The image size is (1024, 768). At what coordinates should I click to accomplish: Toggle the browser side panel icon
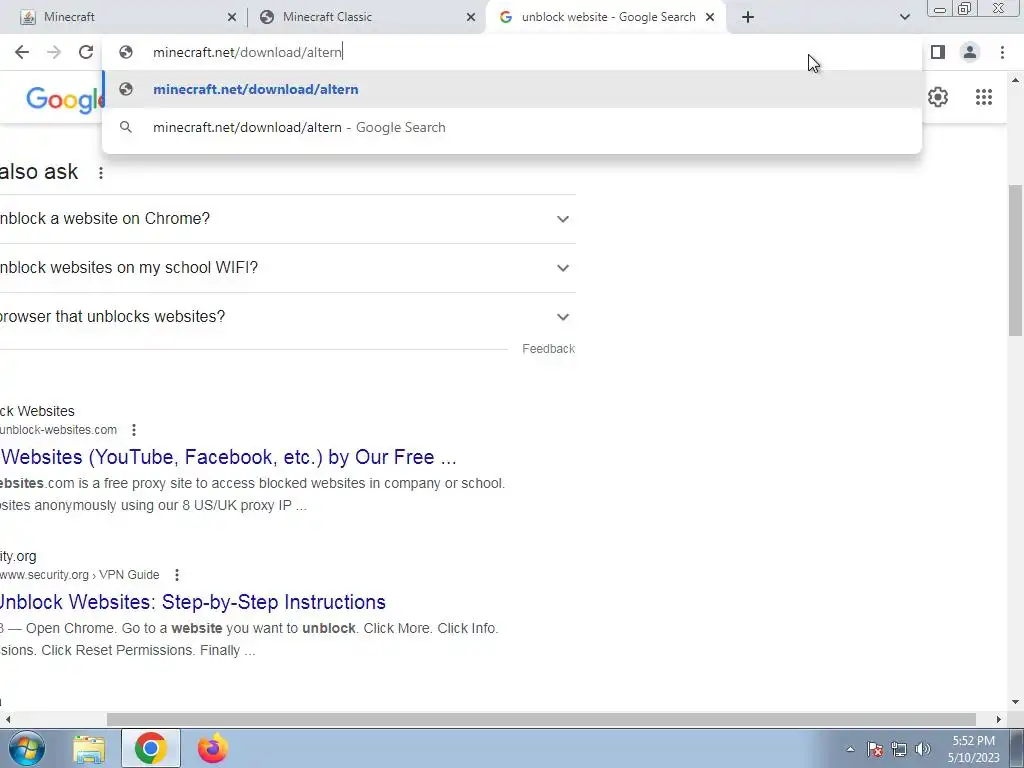938,52
